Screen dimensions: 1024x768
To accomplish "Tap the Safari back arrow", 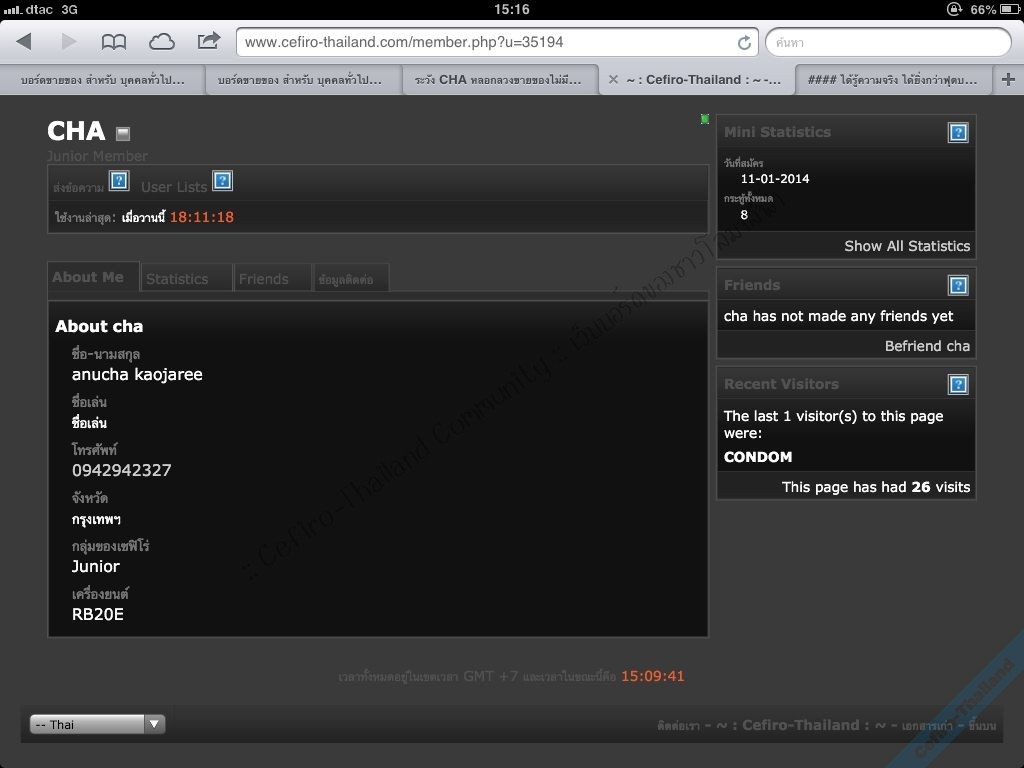I will point(24,42).
